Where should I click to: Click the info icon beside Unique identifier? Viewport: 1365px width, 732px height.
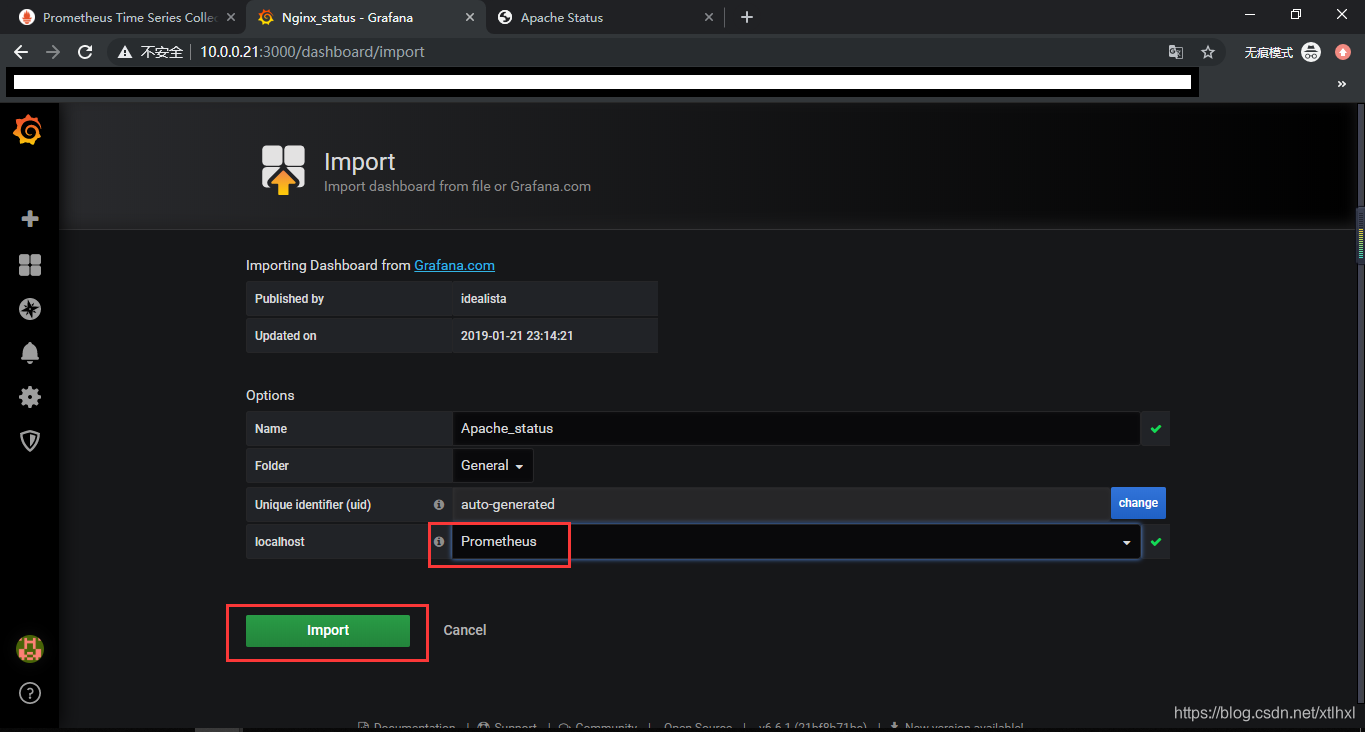tap(438, 505)
